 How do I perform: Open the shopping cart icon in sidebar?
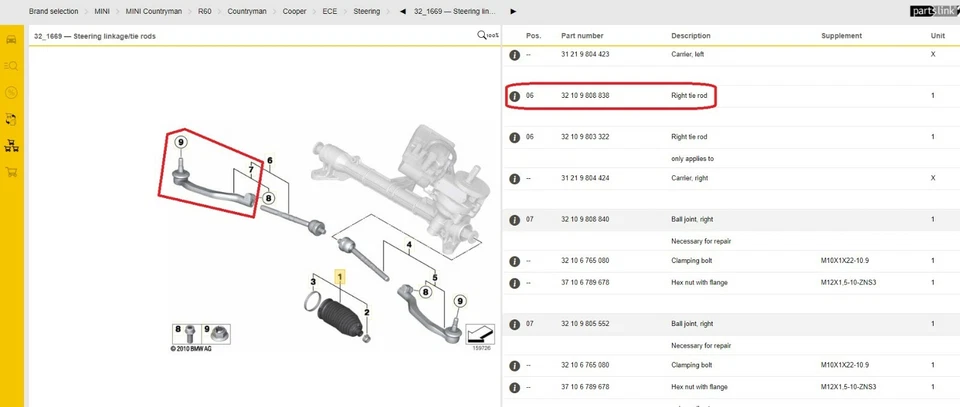pyautogui.click(x=10, y=172)
